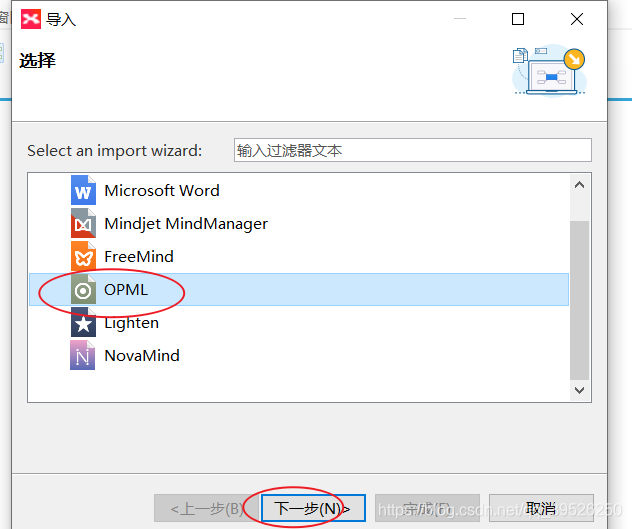This screenshot has width=632, height=529.
Task: Click the Microsoft Word file icon
Action: pos(83,190)
